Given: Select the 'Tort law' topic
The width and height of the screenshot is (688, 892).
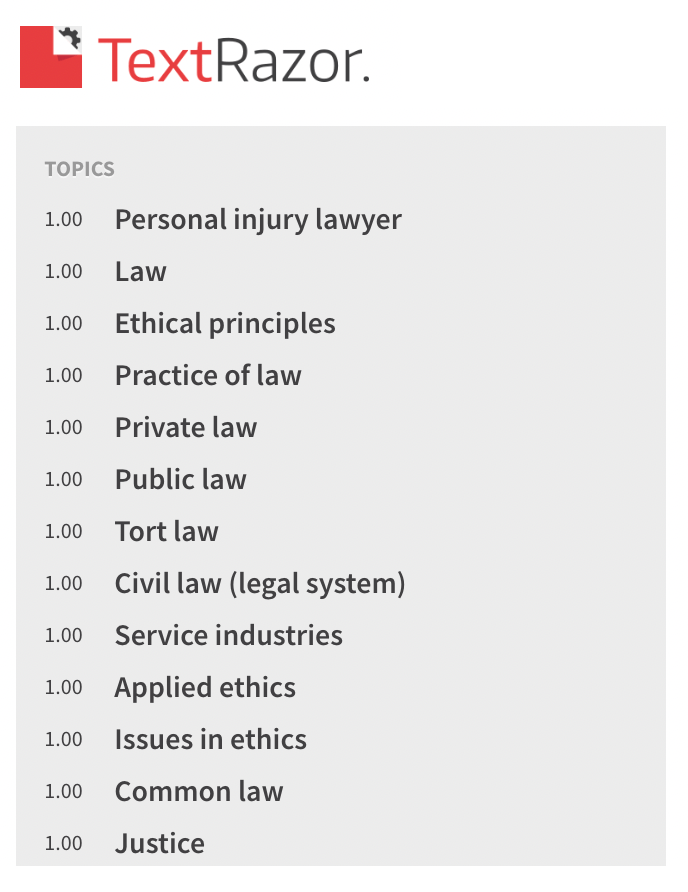Looking at the screenshot, I should click(x=166, y=531).
